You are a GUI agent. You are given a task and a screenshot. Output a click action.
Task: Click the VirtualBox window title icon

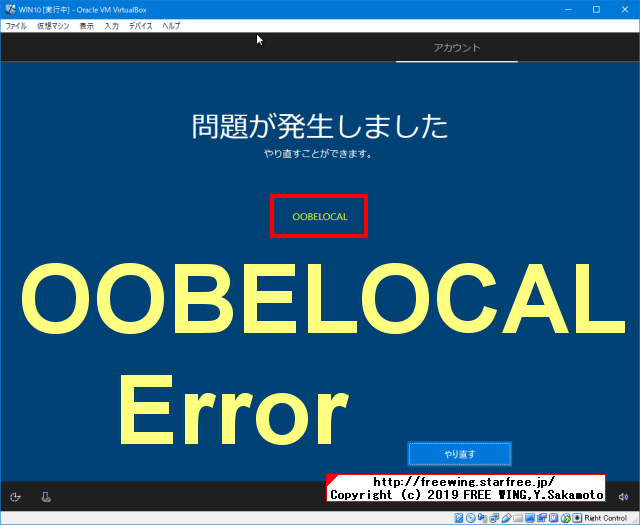click(x=10, y=9)
